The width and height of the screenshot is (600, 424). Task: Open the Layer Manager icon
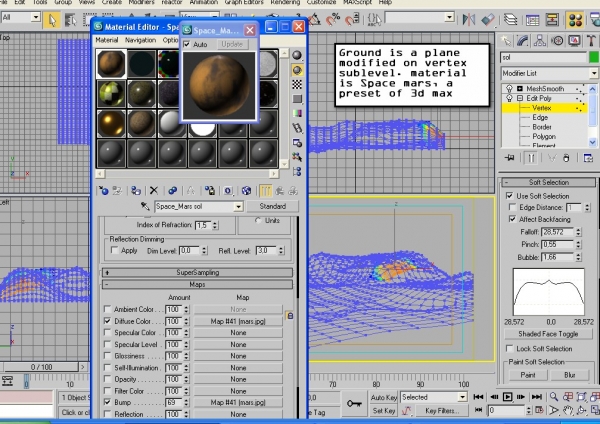pyautogui.click(x=510, y=19)
